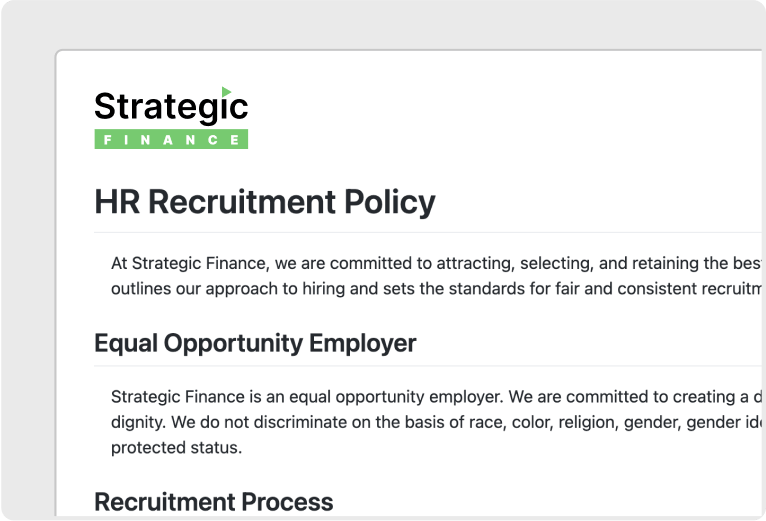Viewport: 766px width, 521px height.
Task: Click the green flag icon above Strategic logo
Action: click(226, 91)
